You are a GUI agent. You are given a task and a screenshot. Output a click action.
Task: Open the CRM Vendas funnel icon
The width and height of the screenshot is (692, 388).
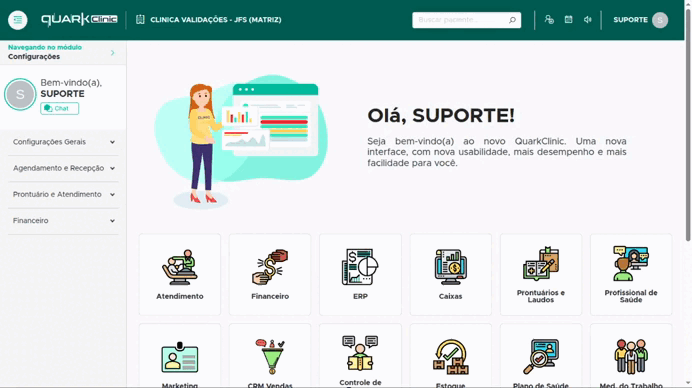pyautogui.click(x=270, y=357)
